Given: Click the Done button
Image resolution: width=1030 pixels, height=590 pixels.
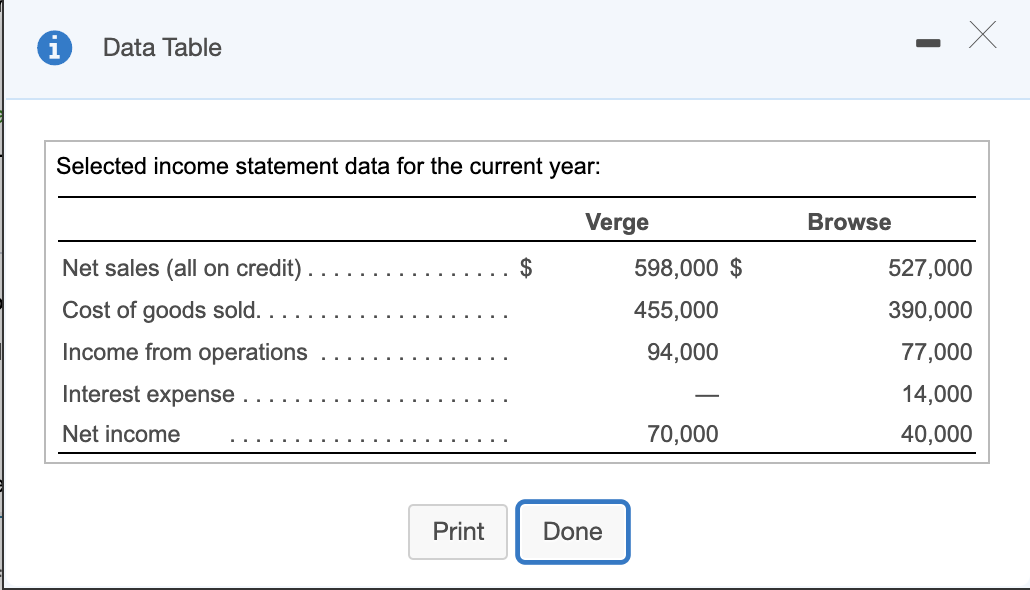Looking at the screenshot, I should pos(572,532).
